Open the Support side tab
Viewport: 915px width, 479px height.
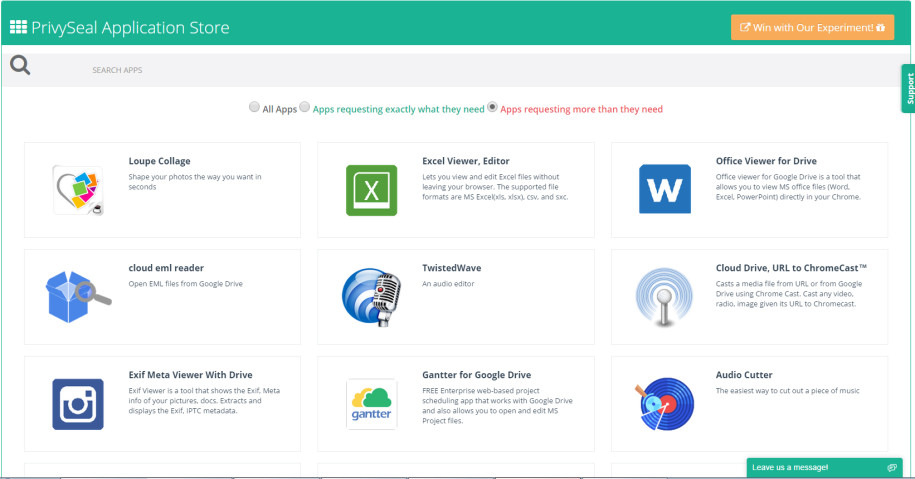(x=909, y=89)
